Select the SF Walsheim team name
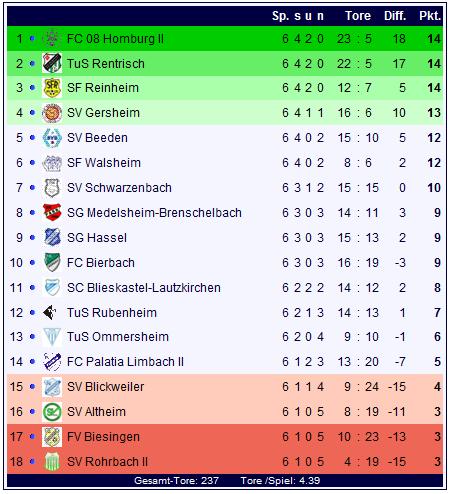Image resolution: width=450 pixels, height=494 pixels. pyautogui.click(x=104, y=163)
